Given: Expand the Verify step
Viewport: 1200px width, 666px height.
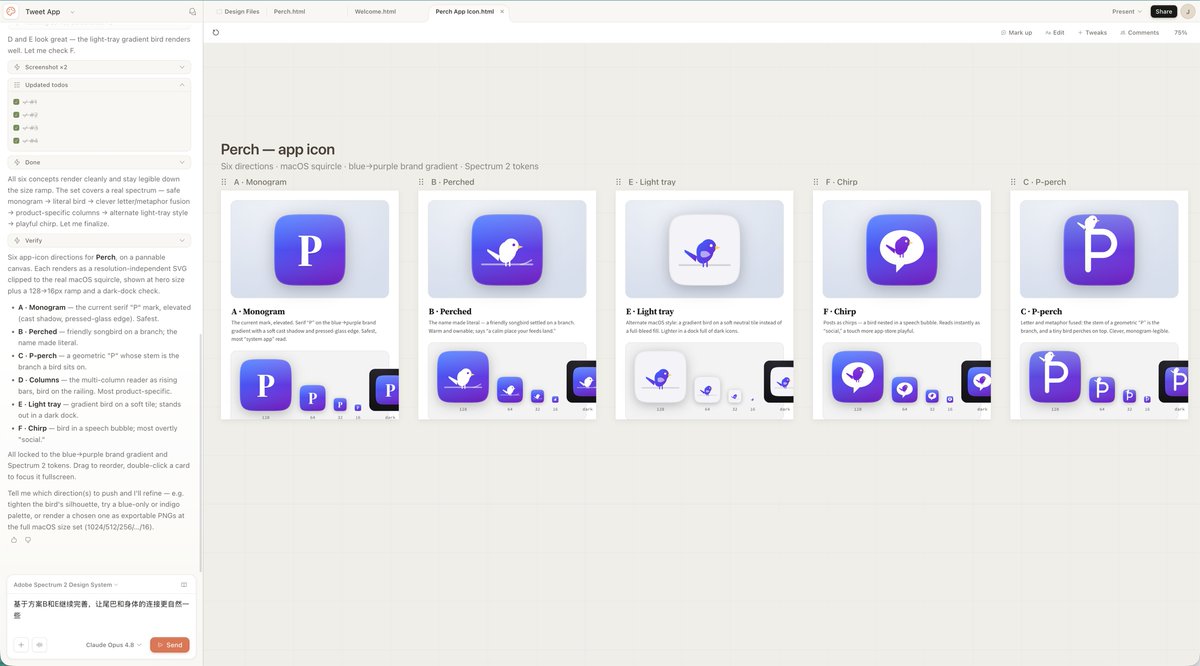Looking at the screenshot, I should click(x=99, y=240).
